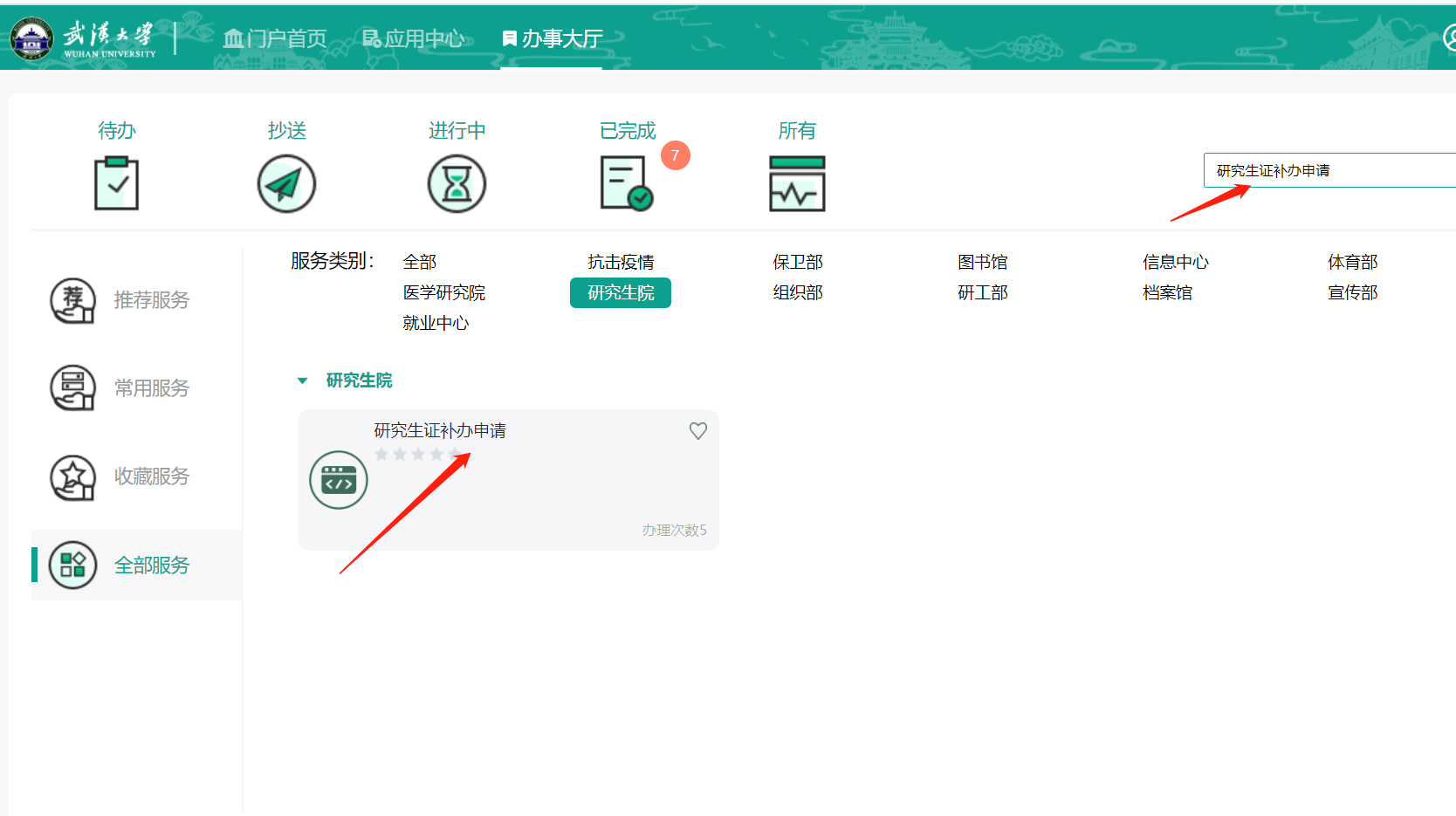Favorite 研究生证补办申请 with heart icon

click(x=698, y=431)
